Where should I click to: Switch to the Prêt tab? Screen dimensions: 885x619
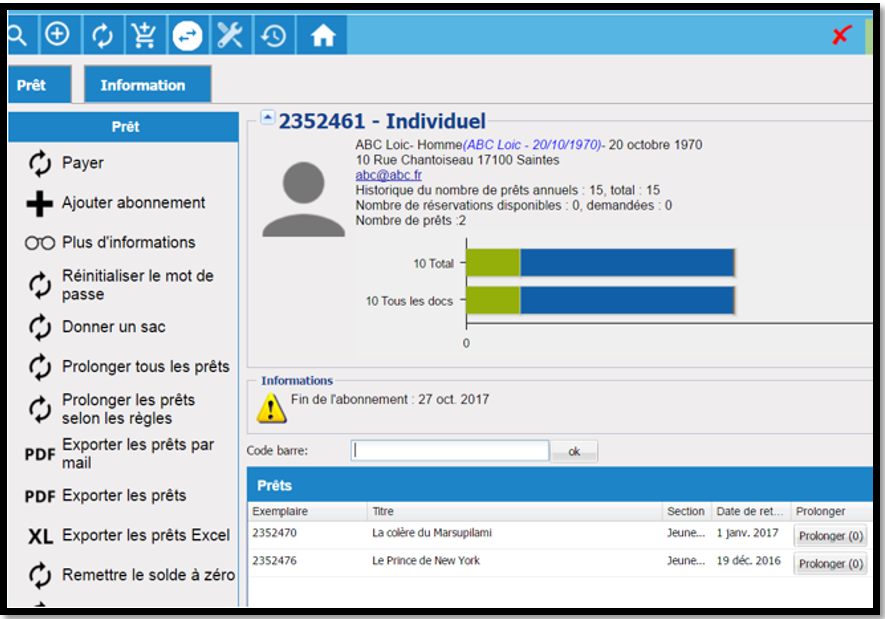(x=39, y=85)
